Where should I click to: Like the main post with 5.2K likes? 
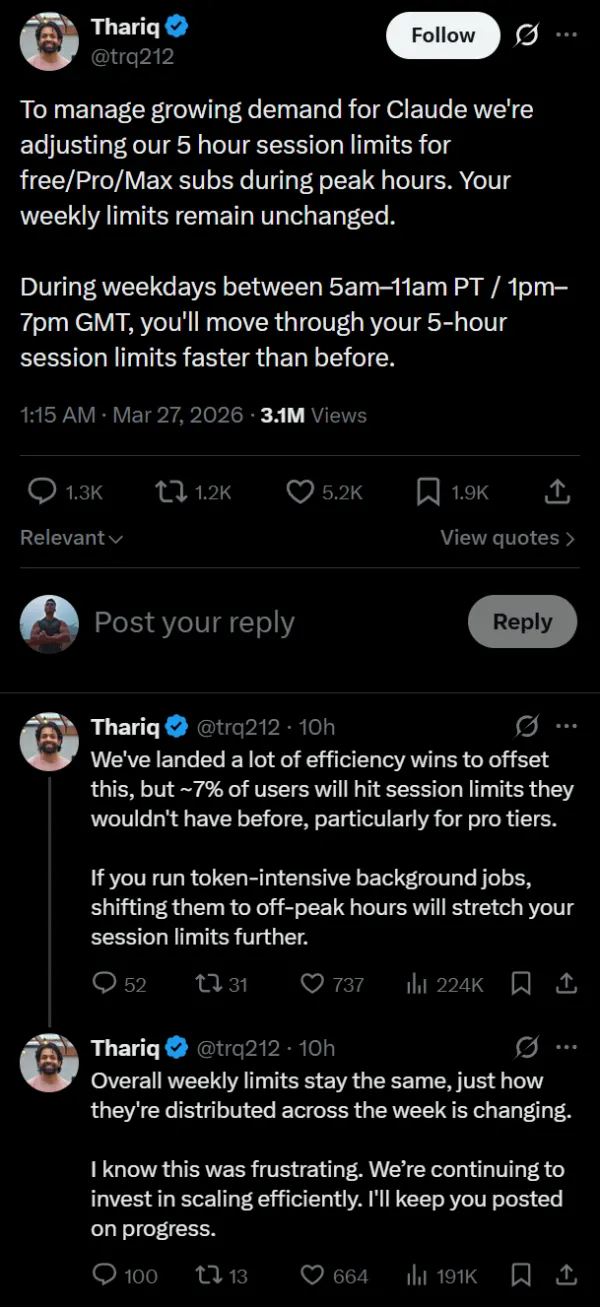(x=300, y=491)
